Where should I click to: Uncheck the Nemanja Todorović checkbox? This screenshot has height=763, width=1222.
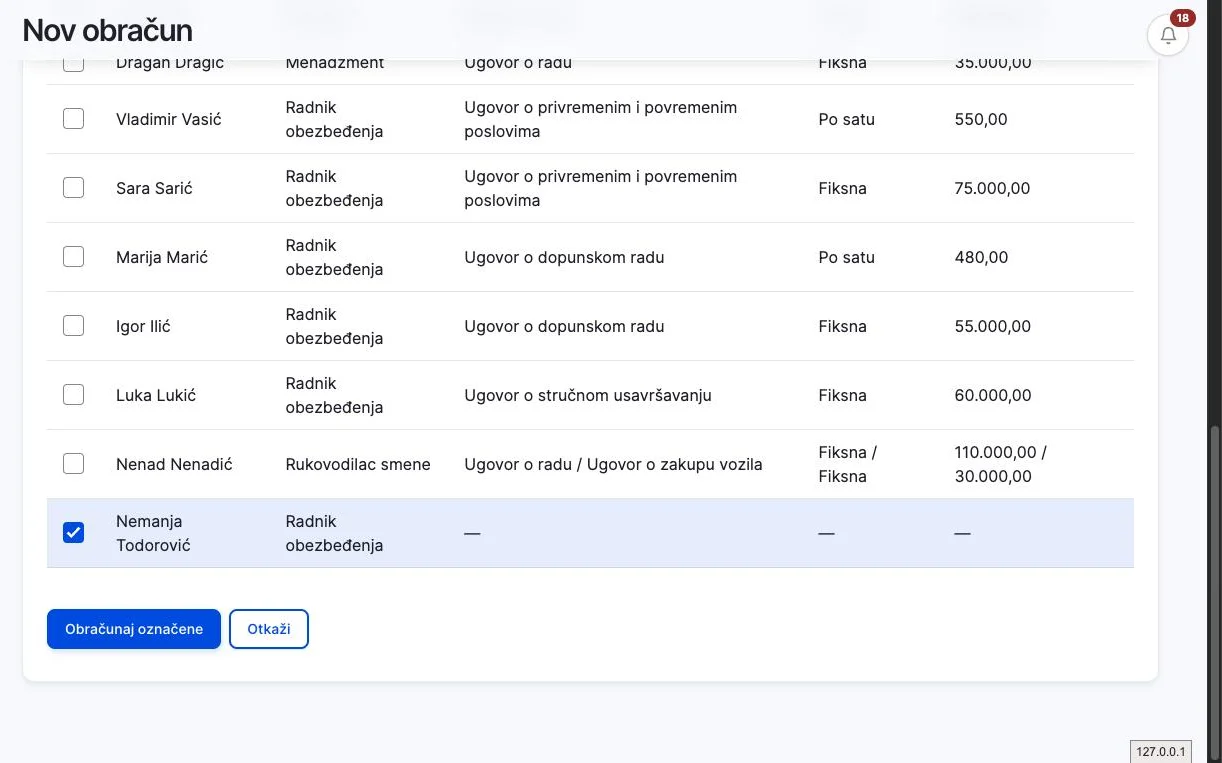(x=73, y=533)
